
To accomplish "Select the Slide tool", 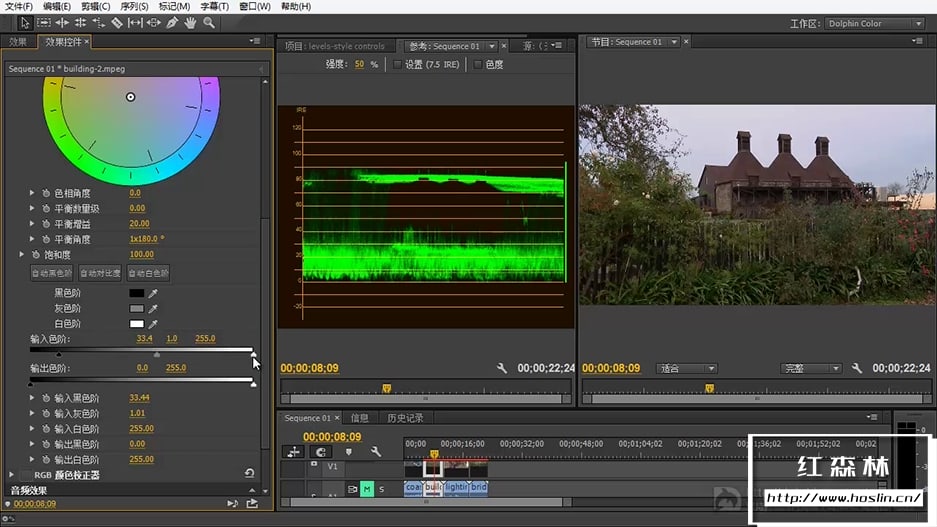I will (x=154, y=23).
